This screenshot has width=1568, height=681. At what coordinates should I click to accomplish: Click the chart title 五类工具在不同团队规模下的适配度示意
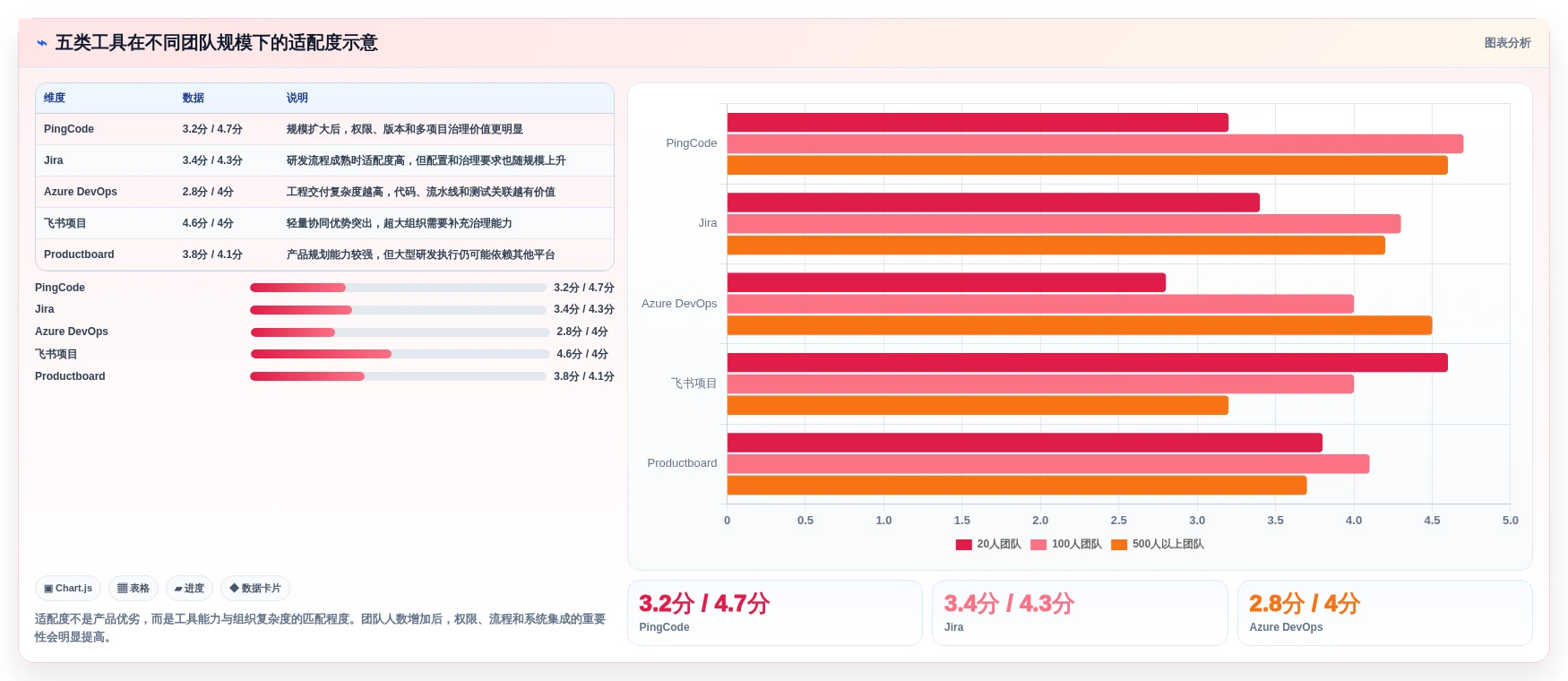point(216,43)
